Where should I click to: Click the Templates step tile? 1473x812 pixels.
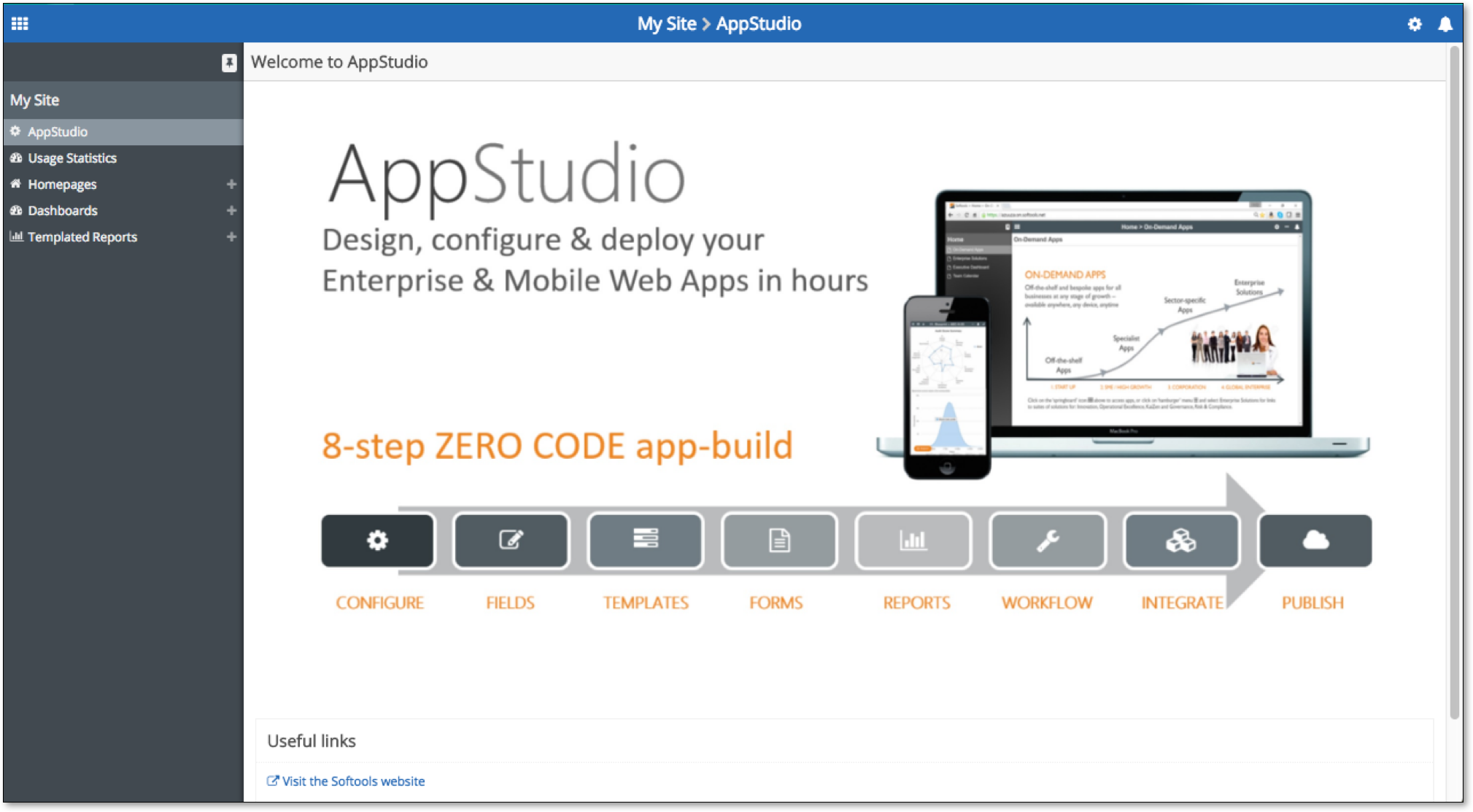coord(646,541)
